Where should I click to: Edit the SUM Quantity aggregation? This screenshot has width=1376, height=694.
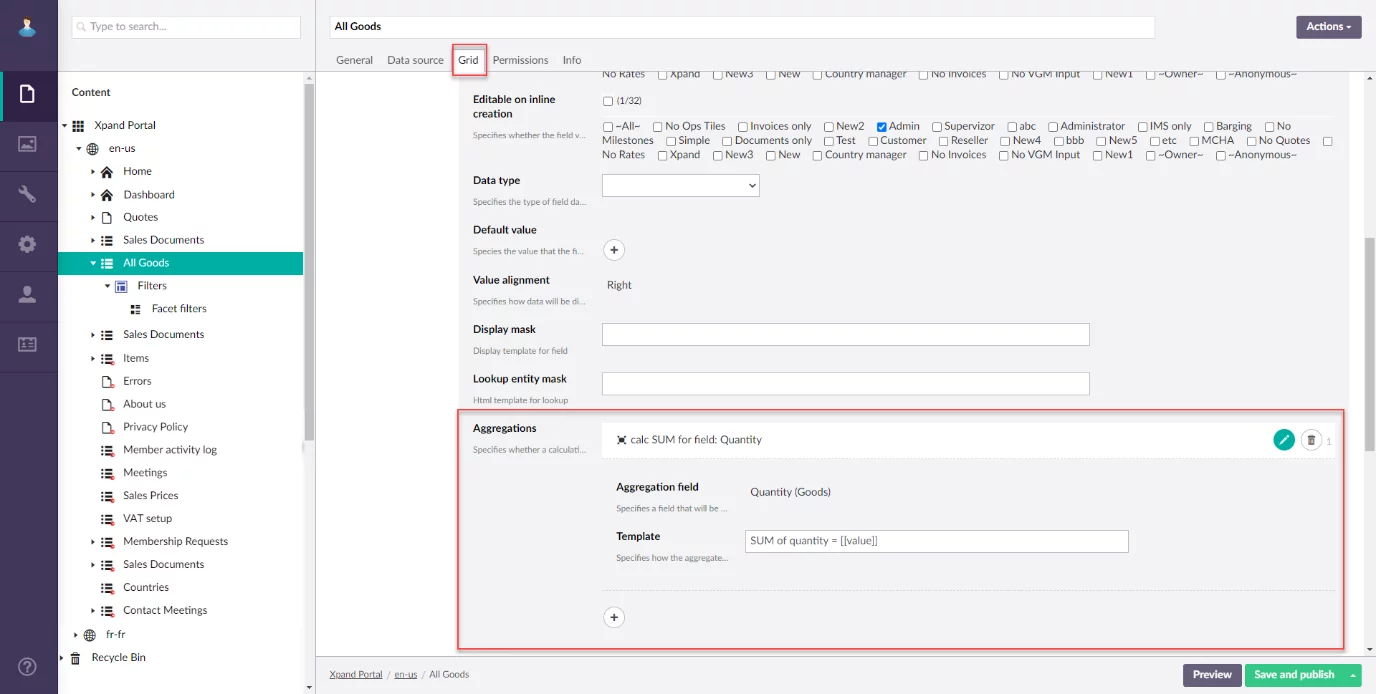(1284, 440)
